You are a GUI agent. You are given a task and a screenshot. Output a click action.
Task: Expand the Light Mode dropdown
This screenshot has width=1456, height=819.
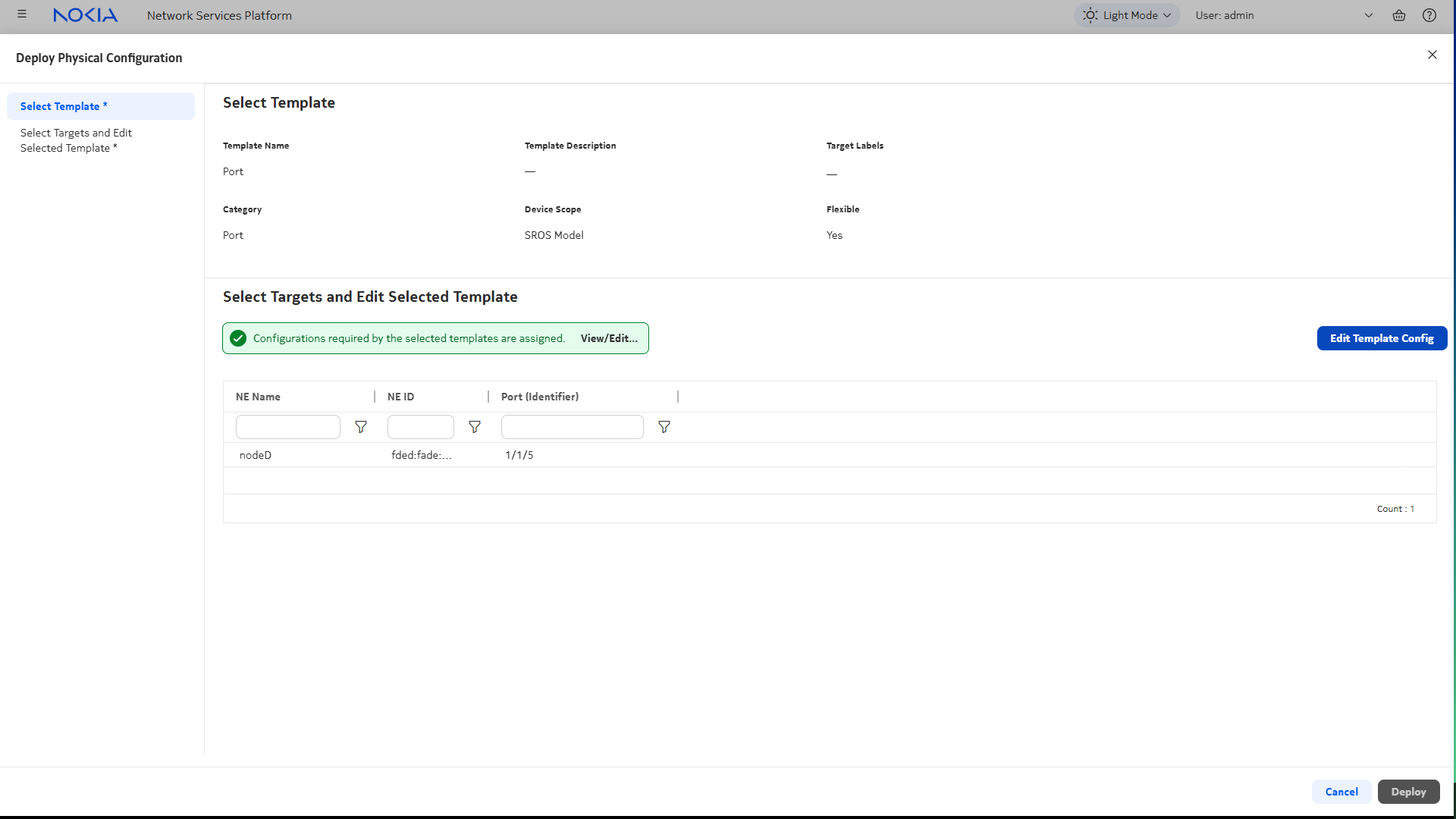(x=1167, y=15)
